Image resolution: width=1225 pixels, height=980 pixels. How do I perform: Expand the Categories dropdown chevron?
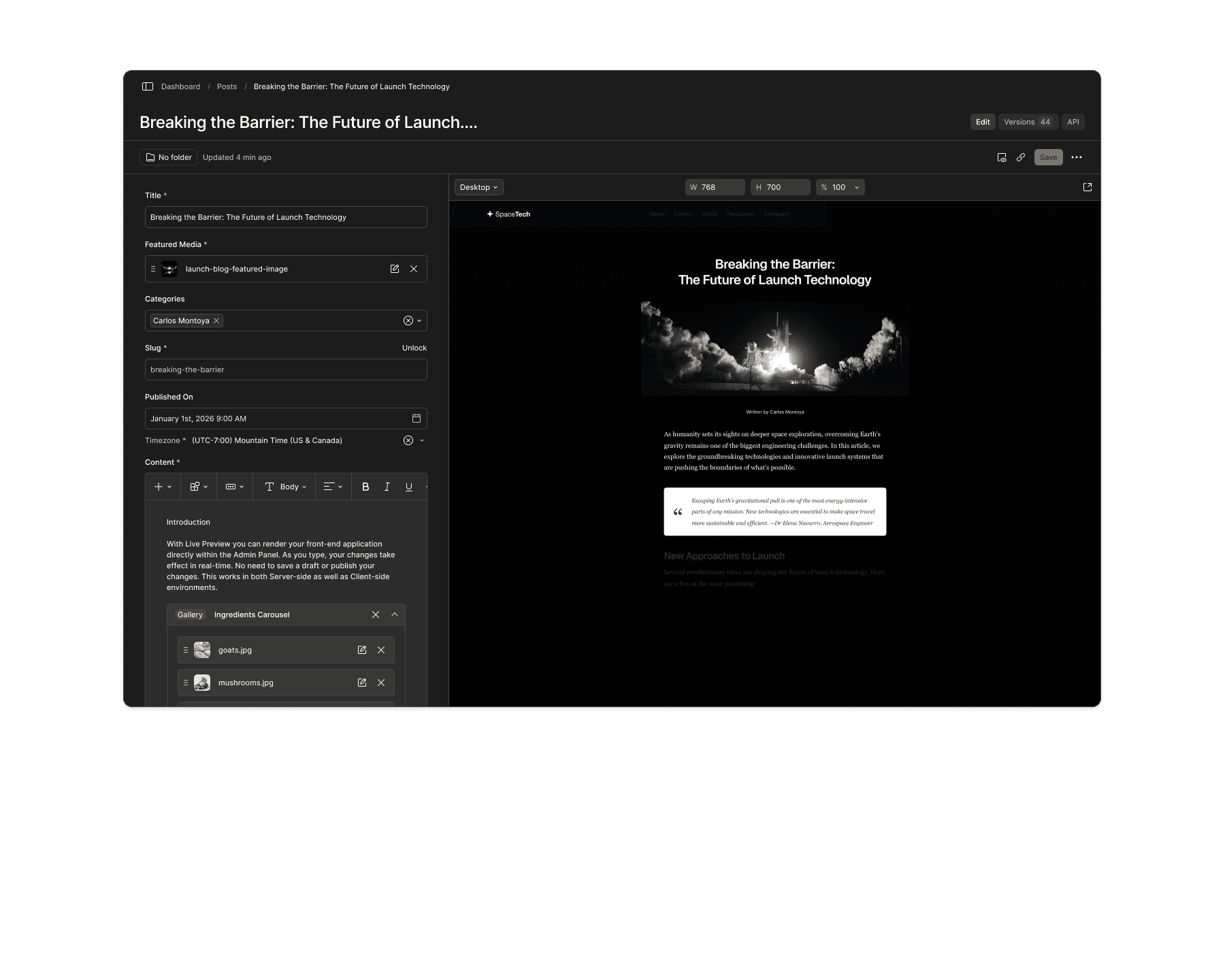click(419, 321)
